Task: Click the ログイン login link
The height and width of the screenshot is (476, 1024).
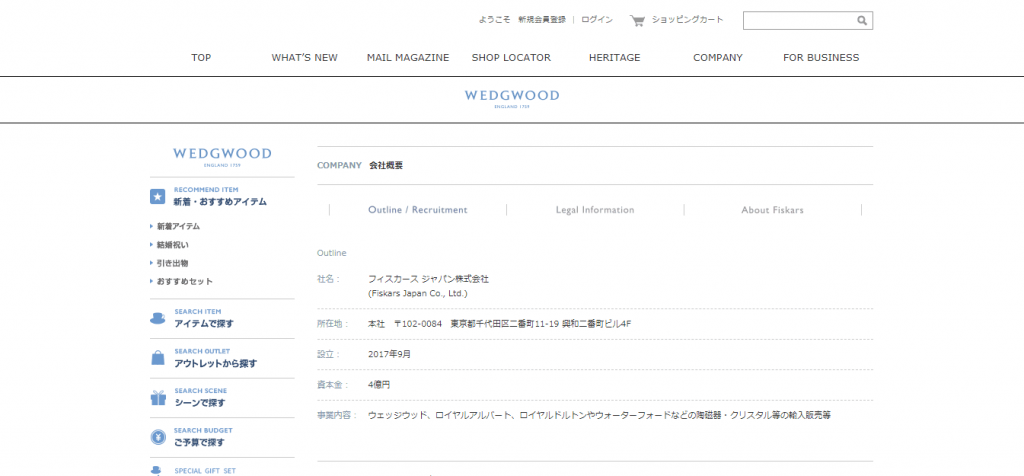Action: 597,20
